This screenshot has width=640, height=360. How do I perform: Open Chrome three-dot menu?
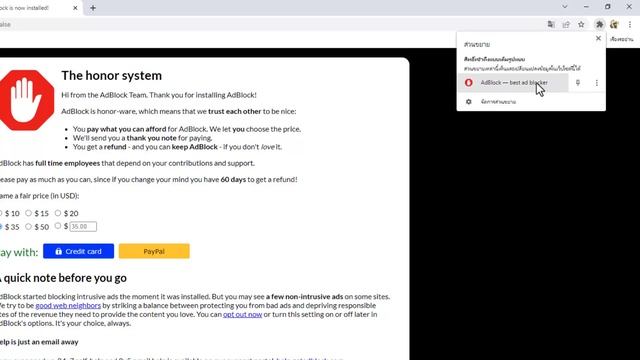click(630, 24)
